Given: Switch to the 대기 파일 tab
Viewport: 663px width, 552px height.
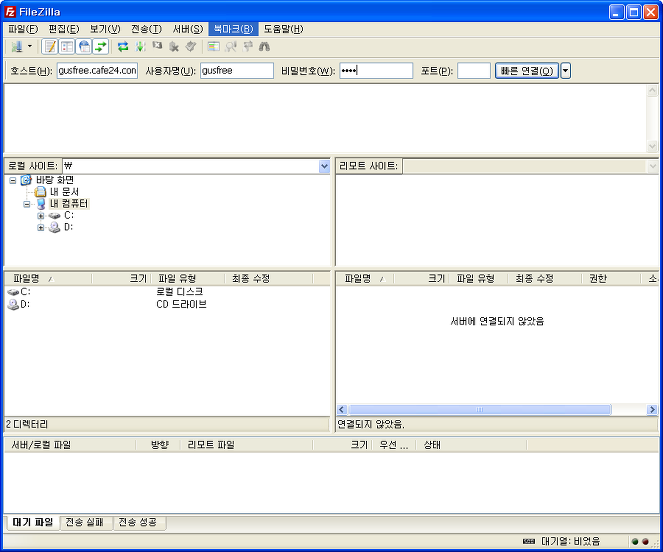Looking at the screenshot, I should pos(33,522).
